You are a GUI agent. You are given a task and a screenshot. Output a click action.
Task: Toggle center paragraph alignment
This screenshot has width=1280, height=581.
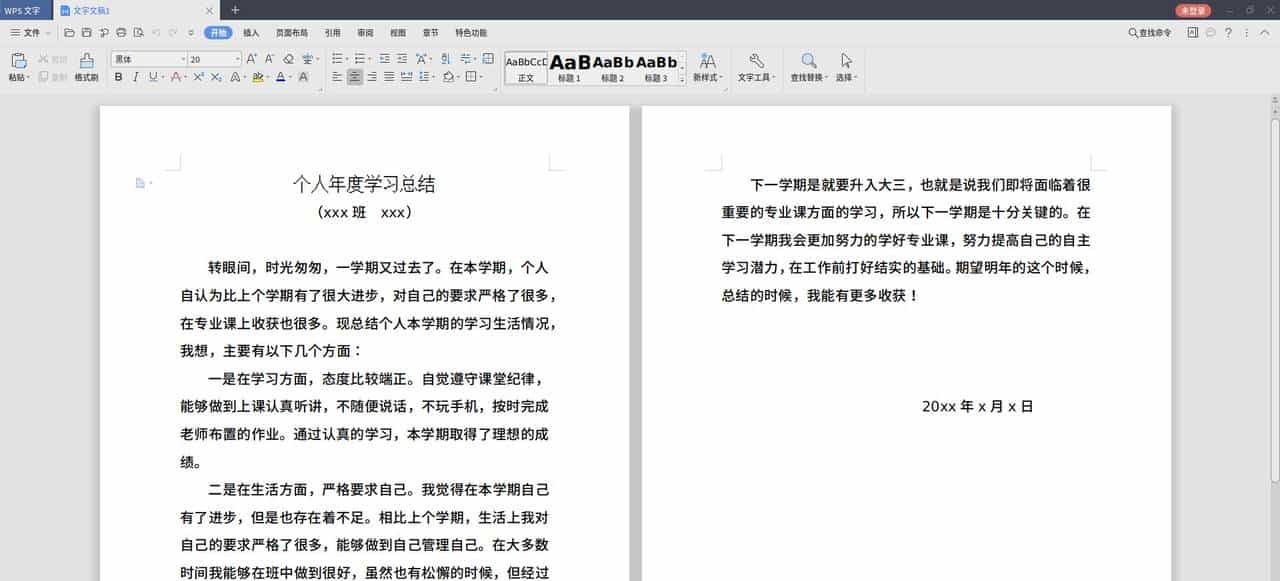point(354,77)
